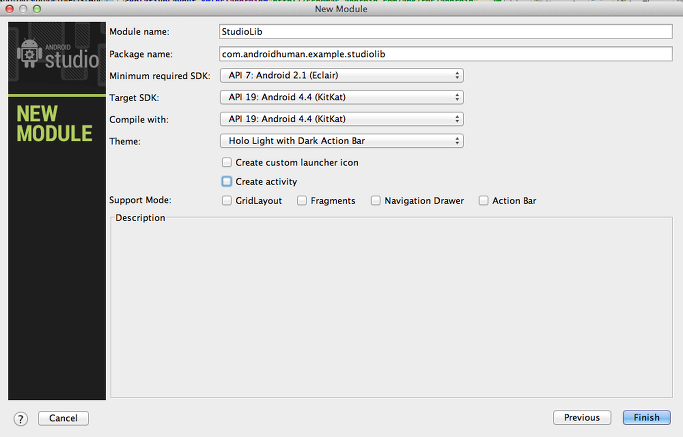This screenshot has height=437, width=683.
Task: Click the Compile with label
Action: point(139,119)
